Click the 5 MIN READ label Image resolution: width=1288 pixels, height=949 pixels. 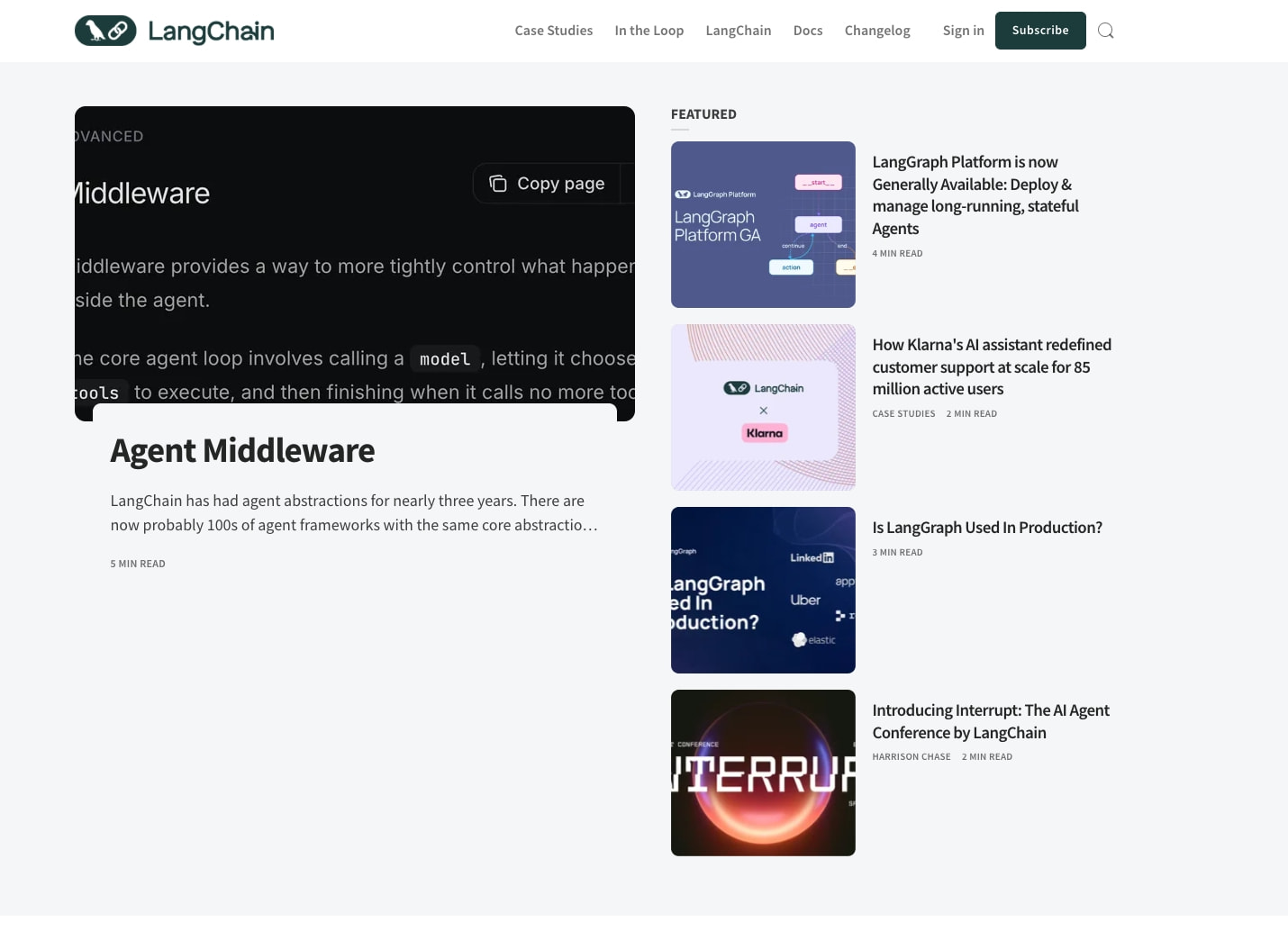coord(138,564)
